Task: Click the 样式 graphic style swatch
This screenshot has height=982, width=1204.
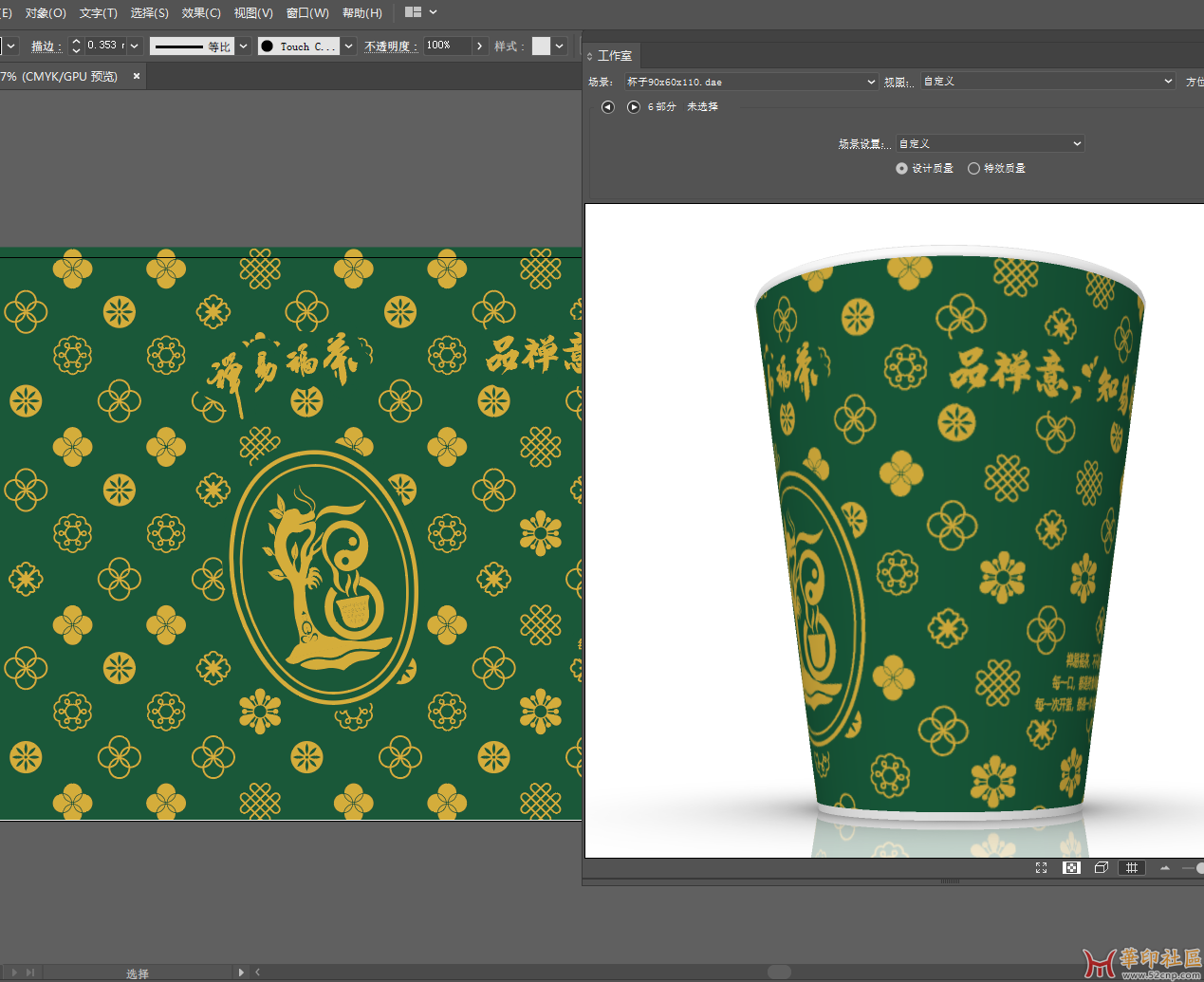Action: click(541, 46)
